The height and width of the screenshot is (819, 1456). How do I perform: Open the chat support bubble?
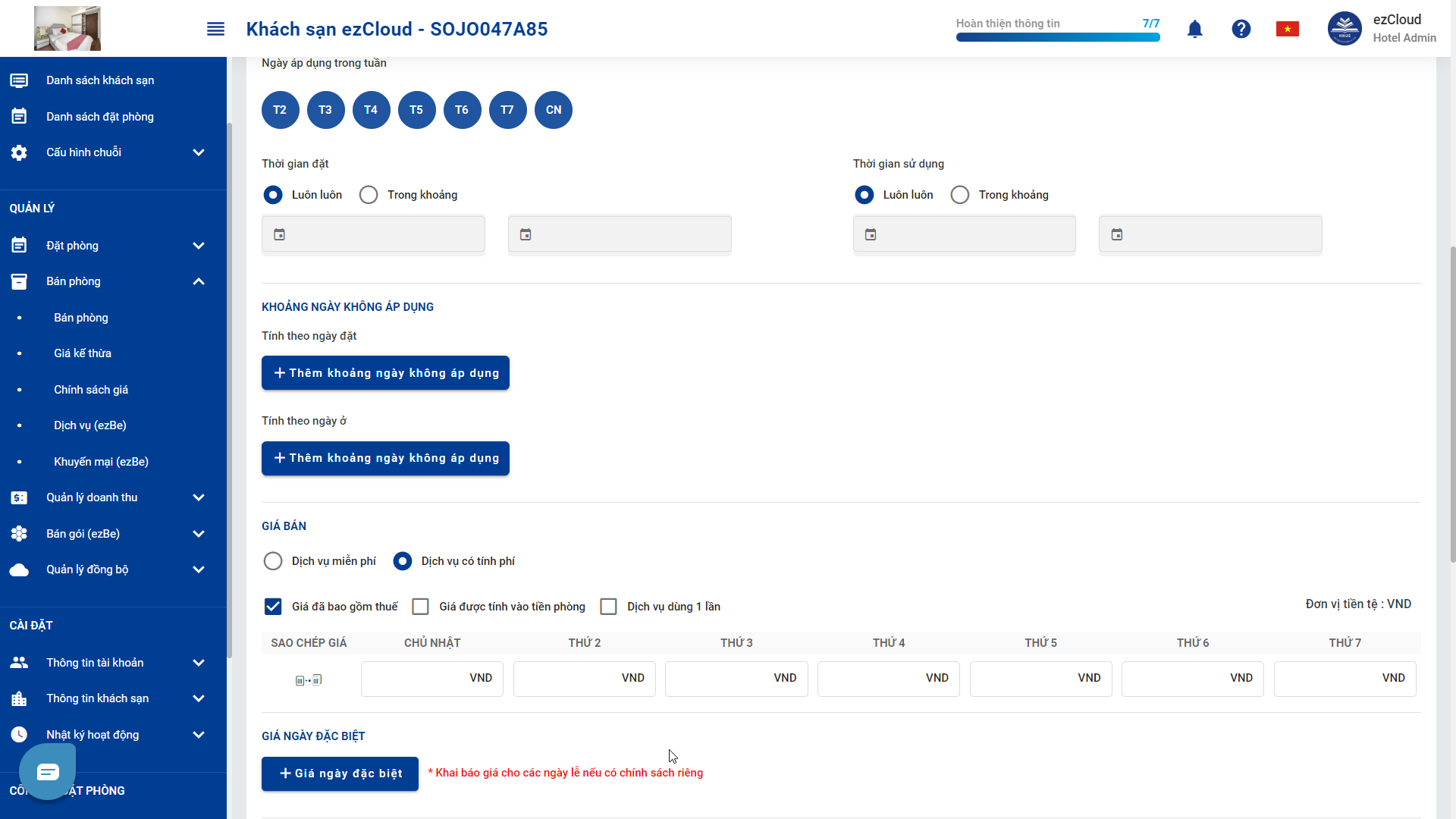[x=47, y=772]
